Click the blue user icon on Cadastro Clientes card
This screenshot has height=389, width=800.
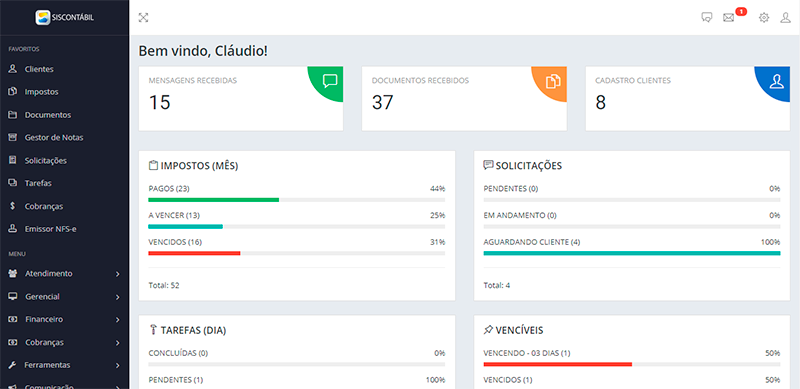pyautogui.click(x=777, y=81)
